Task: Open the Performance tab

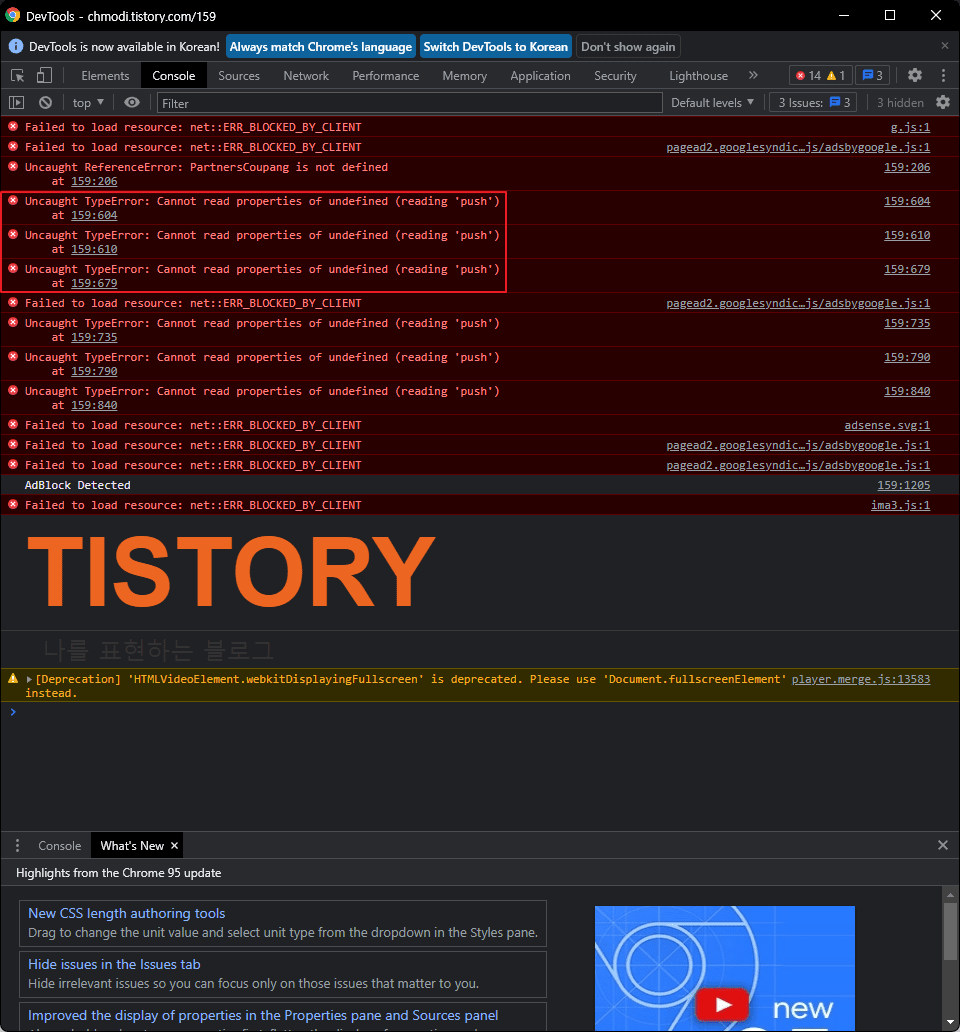Action: point(386,76)
